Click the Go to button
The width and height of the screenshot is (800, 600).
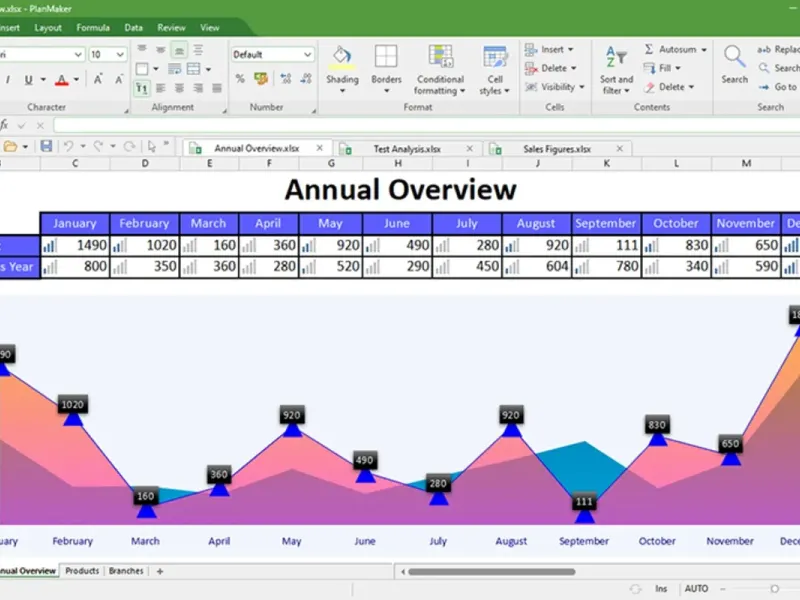coord(778,87)
